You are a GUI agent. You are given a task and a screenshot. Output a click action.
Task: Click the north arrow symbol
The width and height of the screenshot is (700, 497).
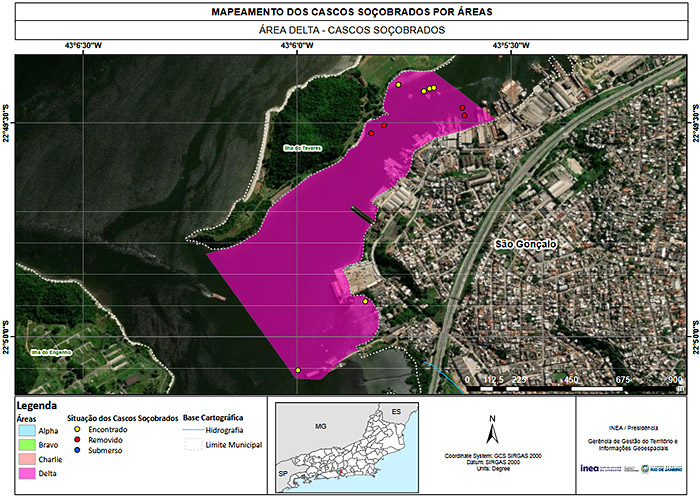(x=492, y=430)
